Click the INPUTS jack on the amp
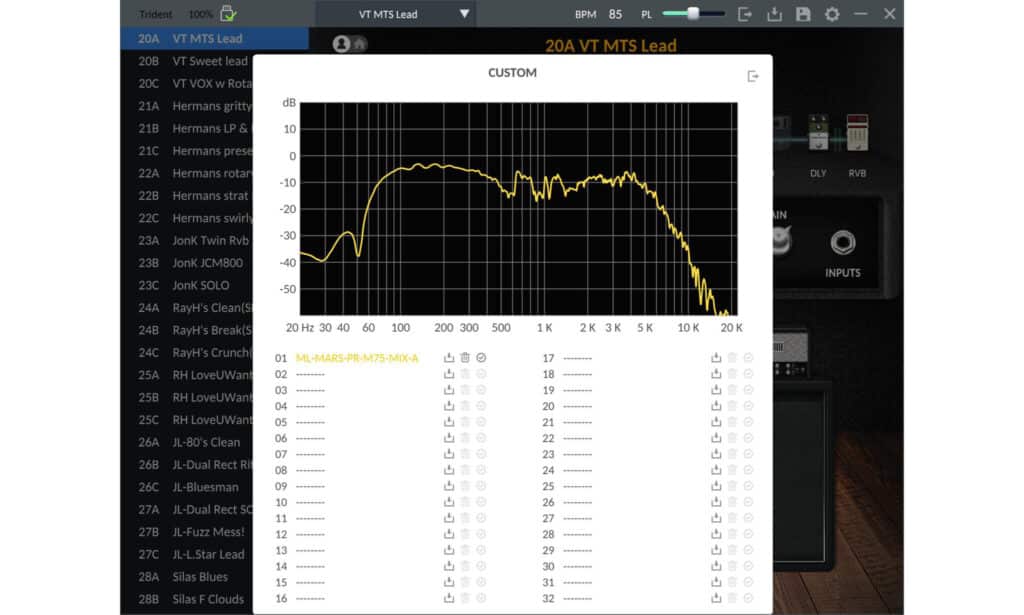 coord(842,243)
